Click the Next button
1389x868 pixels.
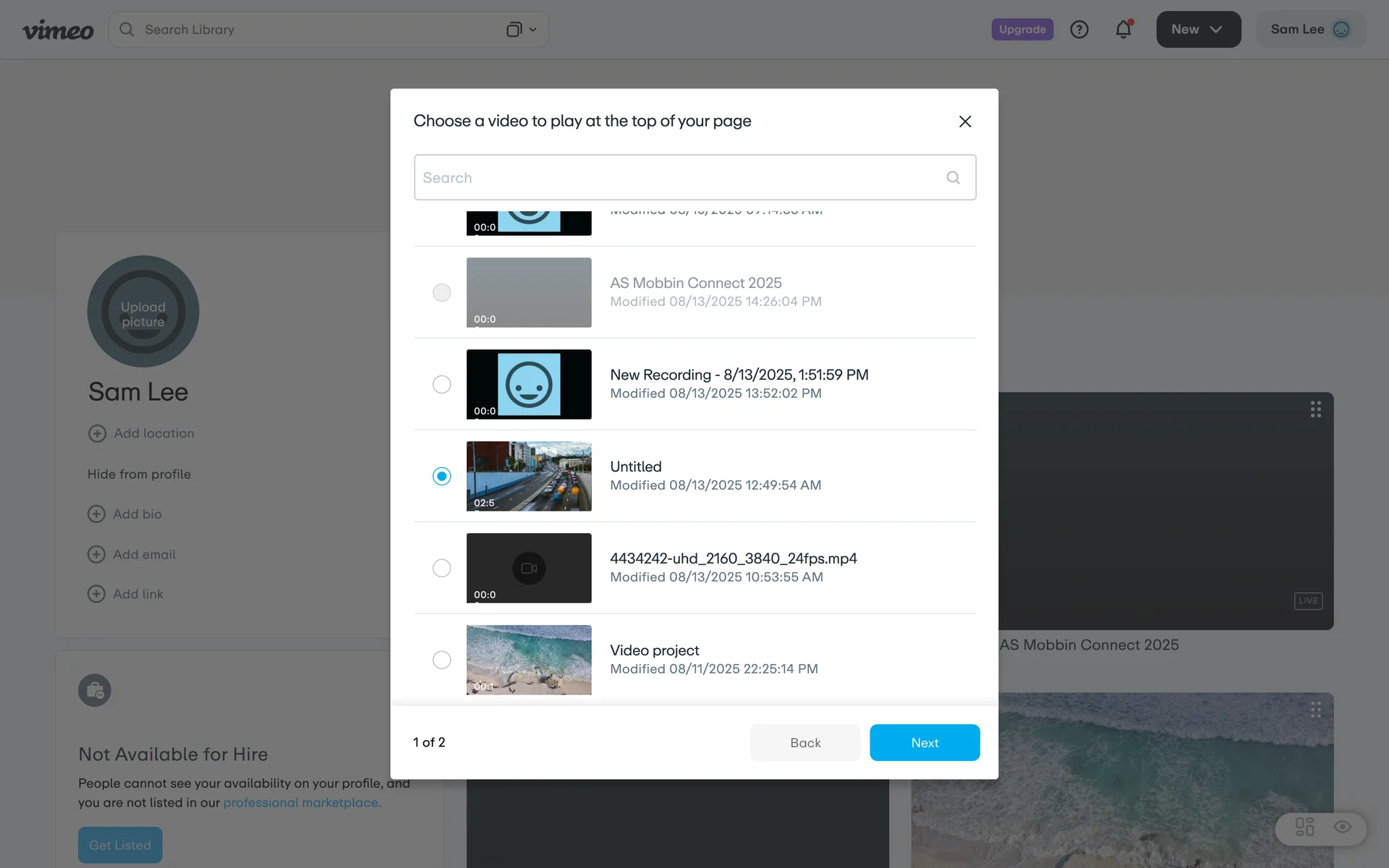tap(924, 743)
